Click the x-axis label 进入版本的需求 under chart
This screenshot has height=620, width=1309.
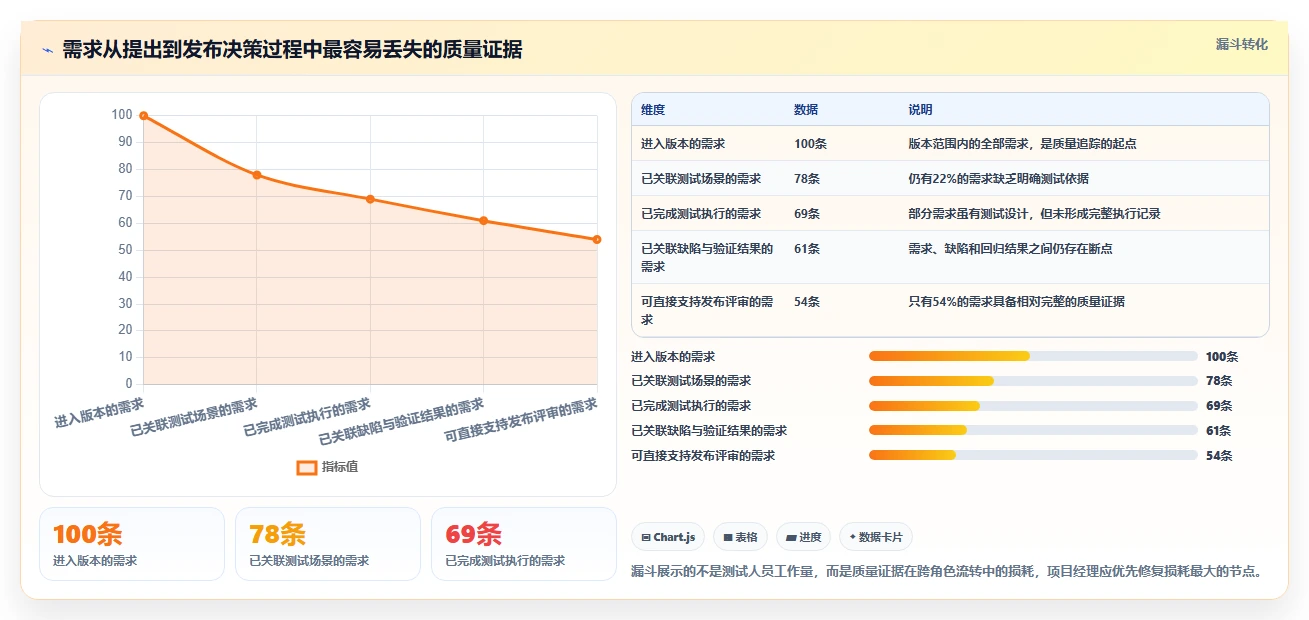tap(99, 413)
